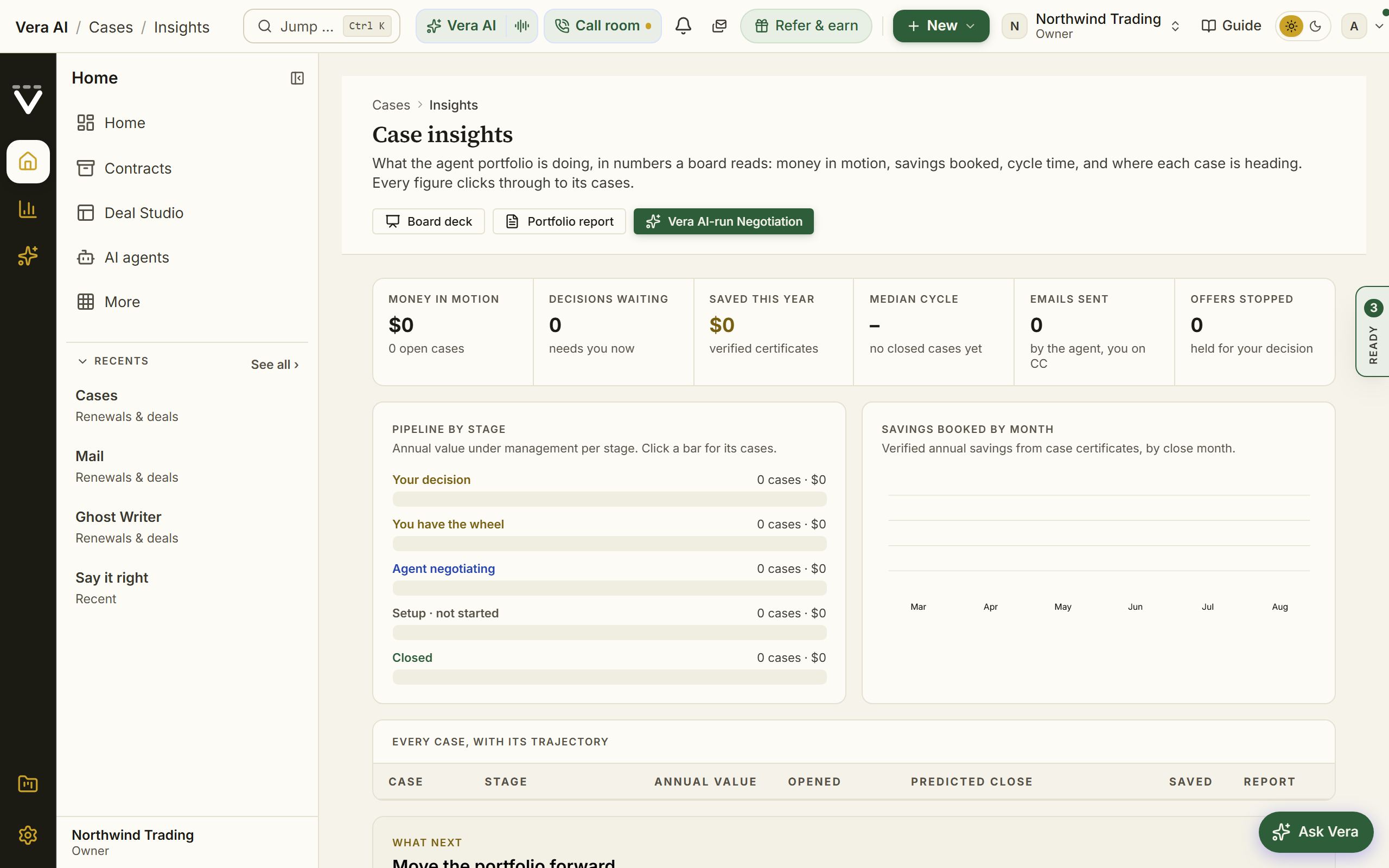Open recent item Say it right
This screenshot has width=1389, height=868.
(x=187, y=588)
